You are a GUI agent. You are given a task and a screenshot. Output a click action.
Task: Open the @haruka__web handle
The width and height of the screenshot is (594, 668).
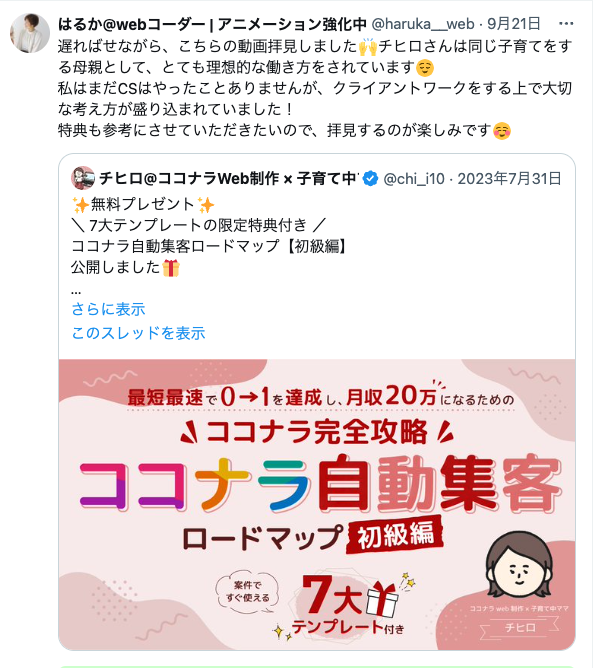coord(423,24)
